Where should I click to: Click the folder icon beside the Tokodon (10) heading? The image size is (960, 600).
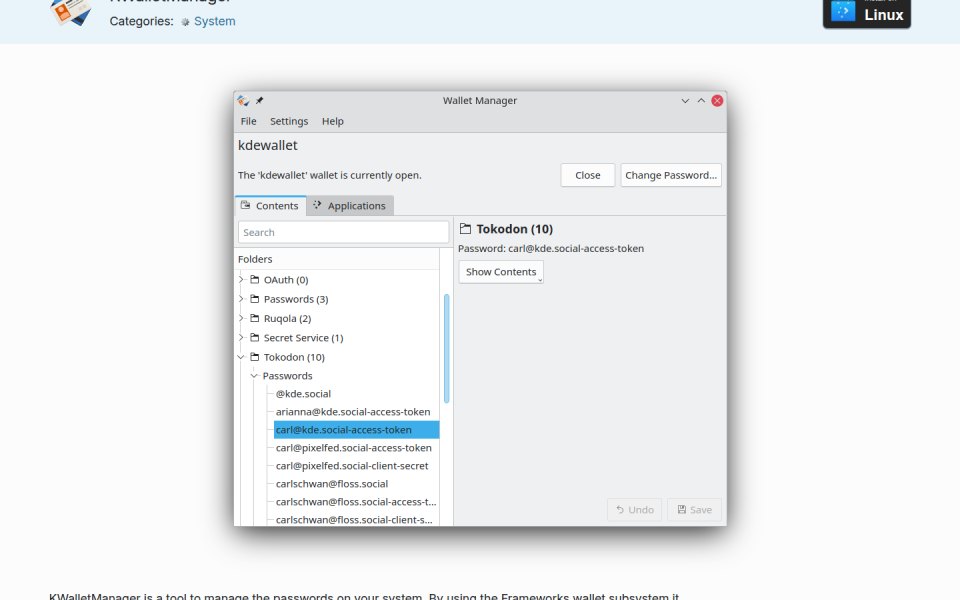pyautogui.click(x=465, y=229)
